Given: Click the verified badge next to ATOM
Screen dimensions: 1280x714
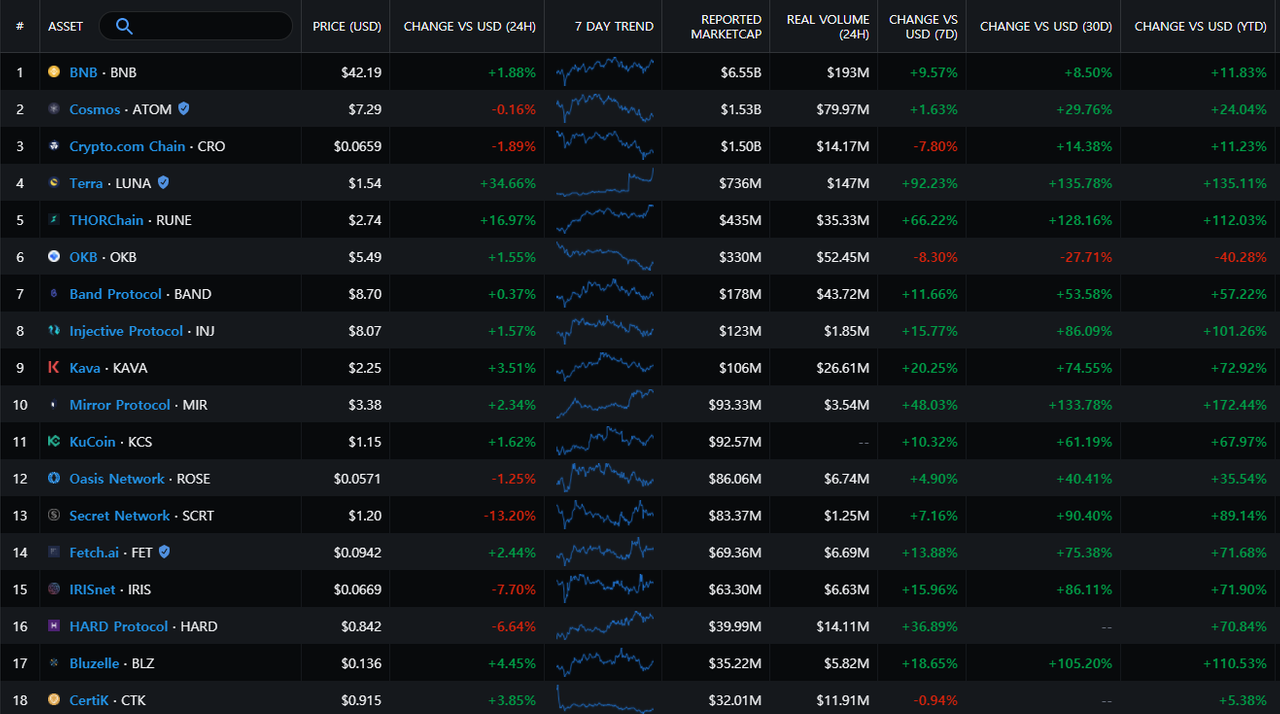Looking at the screenshot, I should [x=184, y=109].
